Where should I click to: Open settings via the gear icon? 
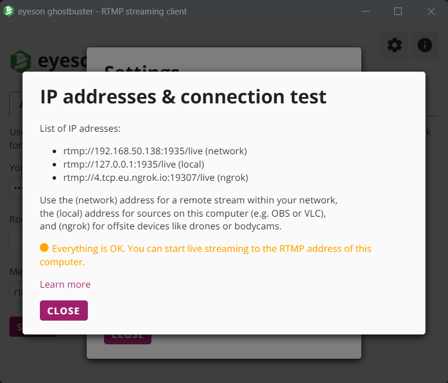coord(395,45)
